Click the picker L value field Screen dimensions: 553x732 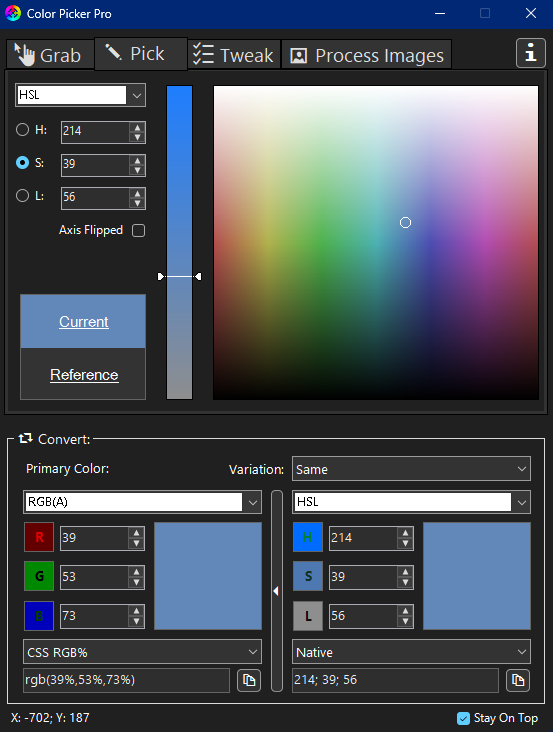(95, 197)
